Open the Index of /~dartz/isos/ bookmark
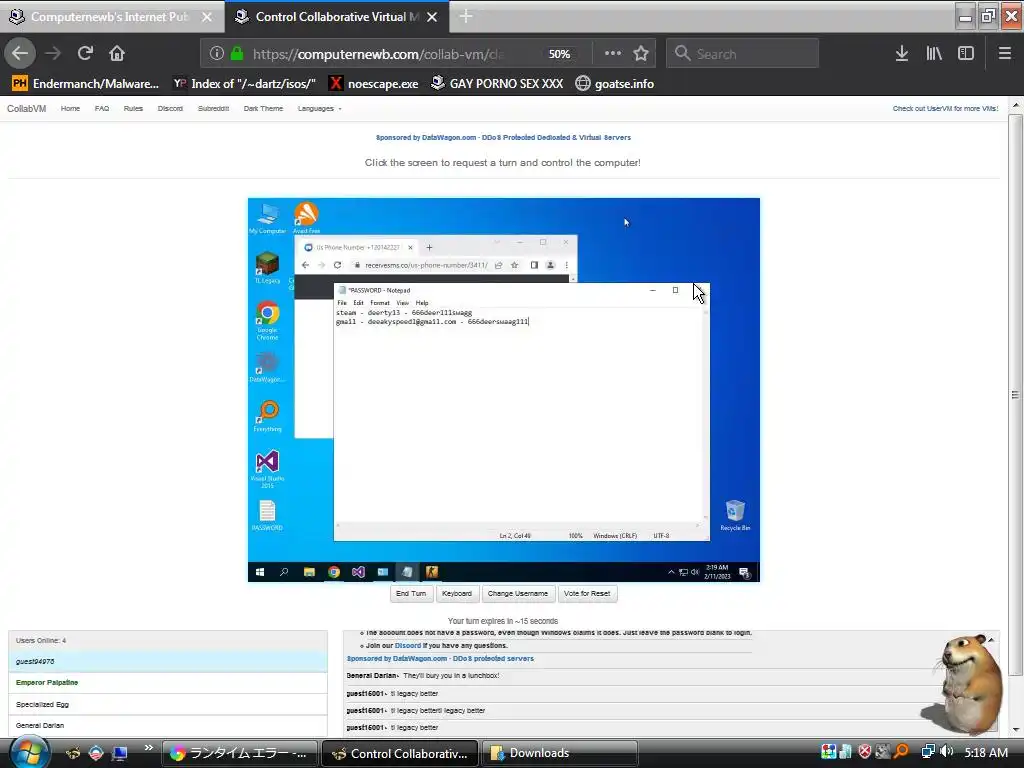The image size is (1024, 768). 244,84
